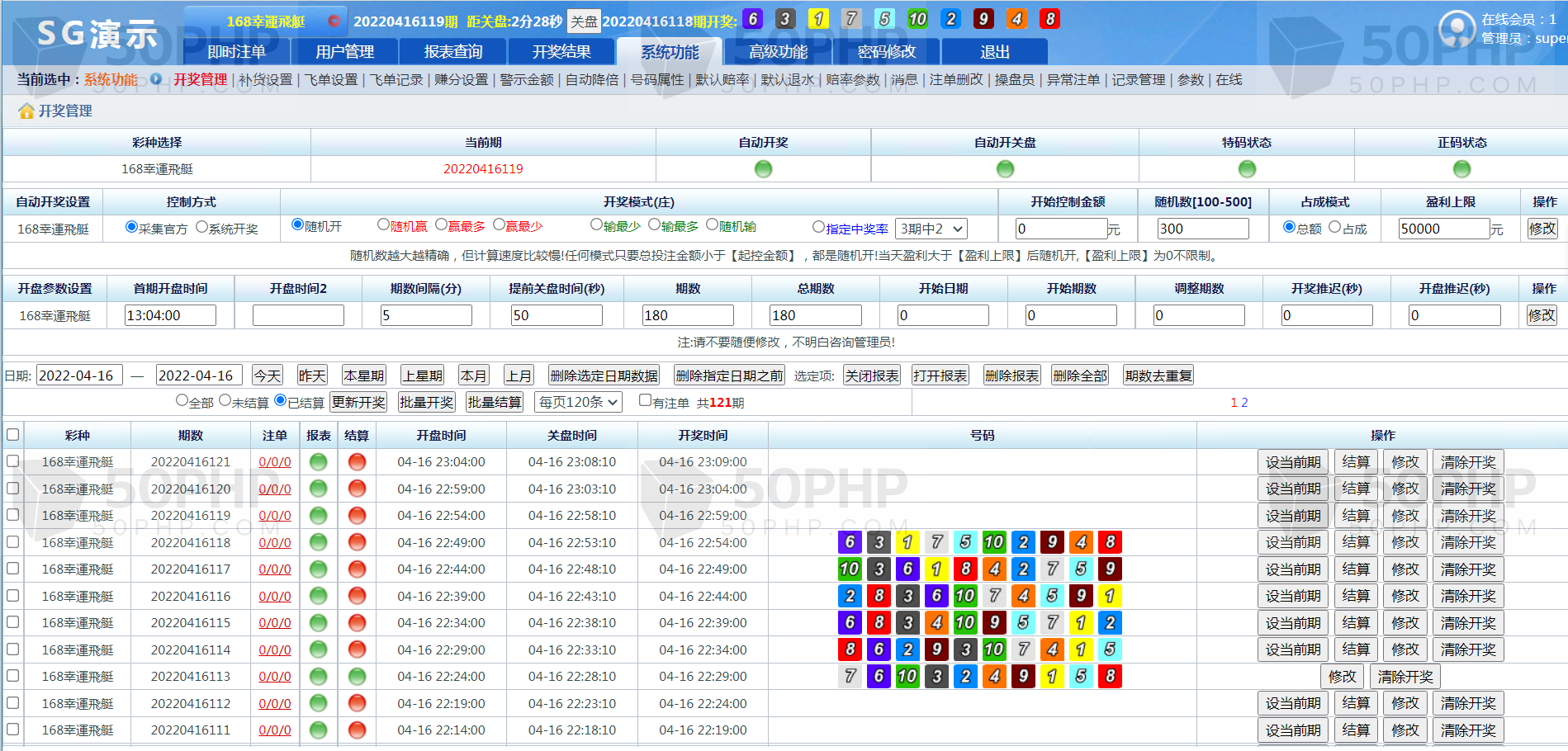Toggle red 结算 light for period 20220416121
This screenshot has width=1568, height=751.
click(357, 462)
